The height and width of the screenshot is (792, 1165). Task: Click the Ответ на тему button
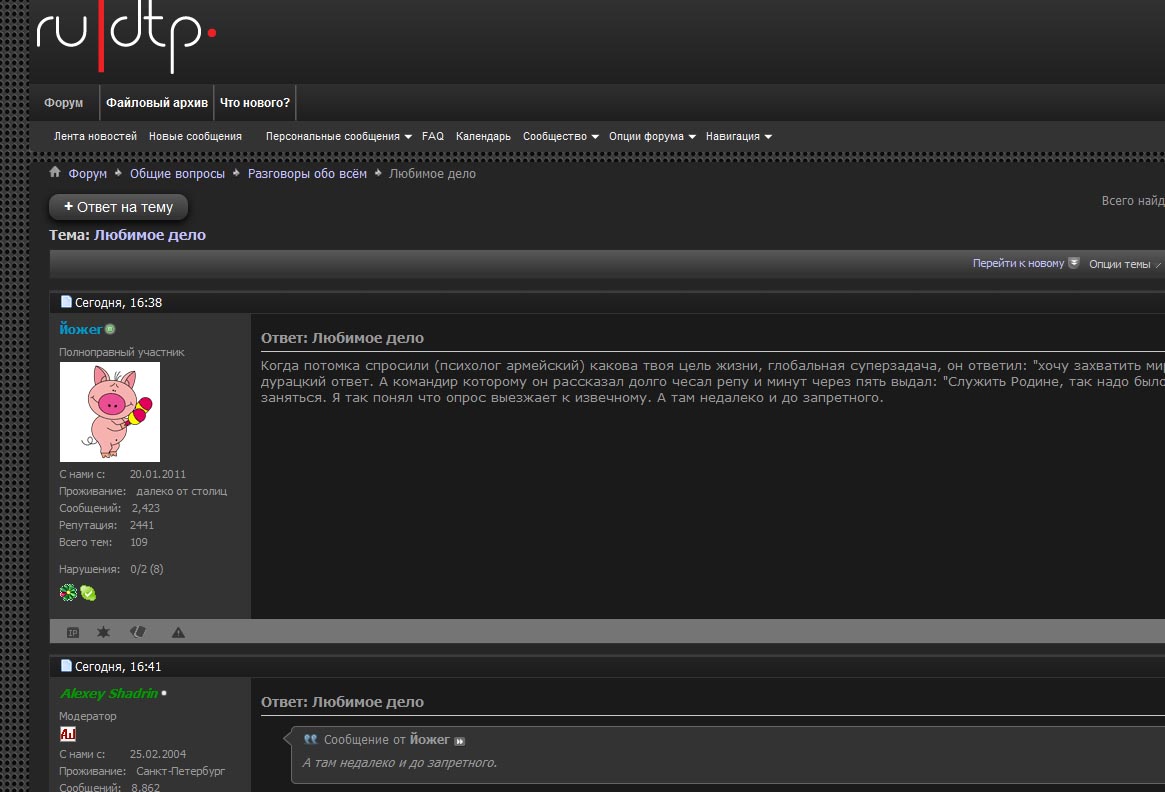118,207
